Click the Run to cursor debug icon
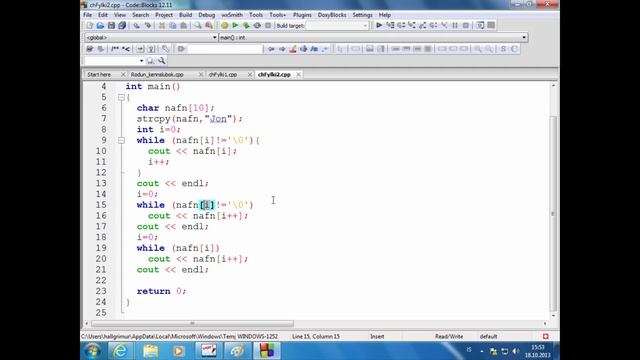 (x=390, y=25)
